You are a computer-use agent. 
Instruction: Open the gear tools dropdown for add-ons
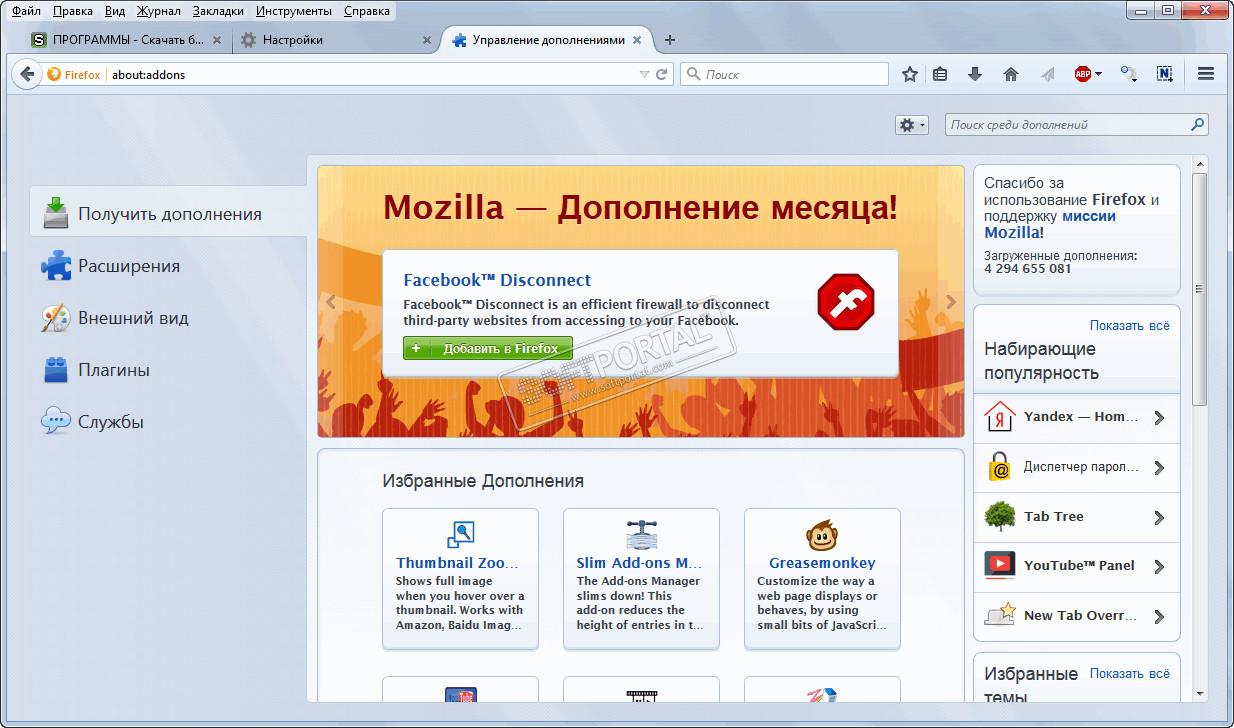pos(912,125)
